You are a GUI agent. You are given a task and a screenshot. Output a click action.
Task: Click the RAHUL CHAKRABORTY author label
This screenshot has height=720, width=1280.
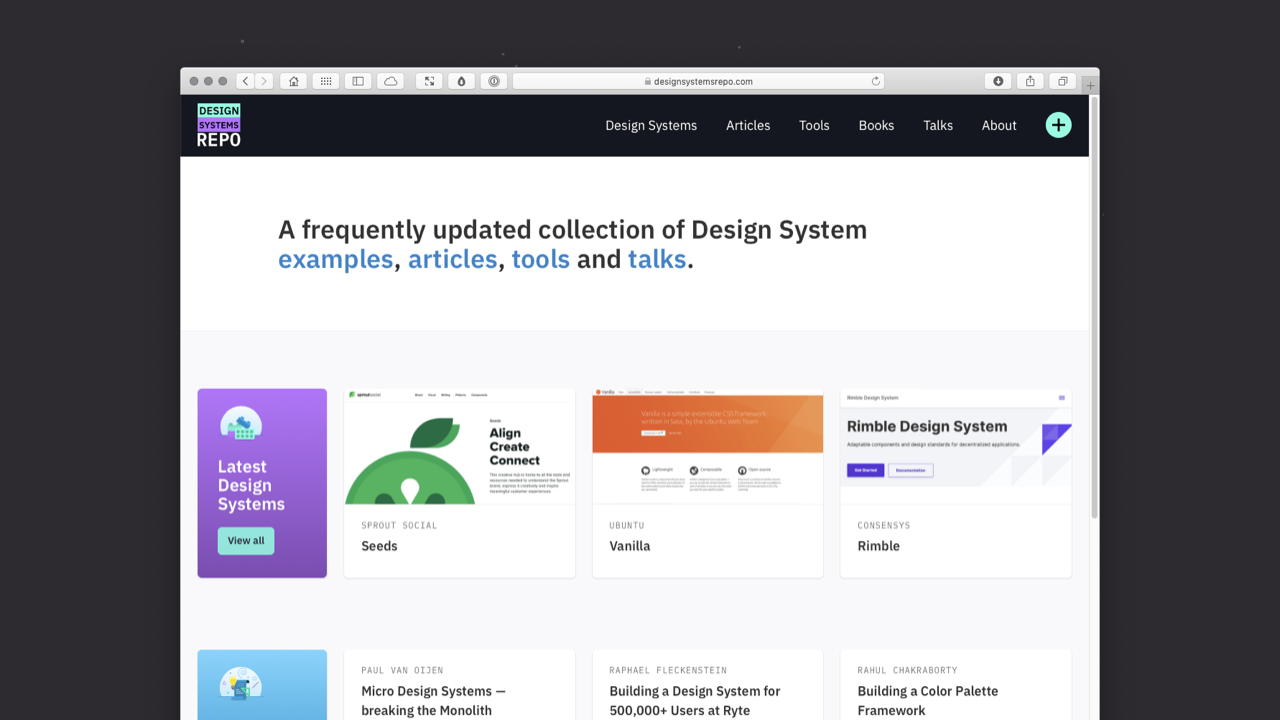pos(907,670)
